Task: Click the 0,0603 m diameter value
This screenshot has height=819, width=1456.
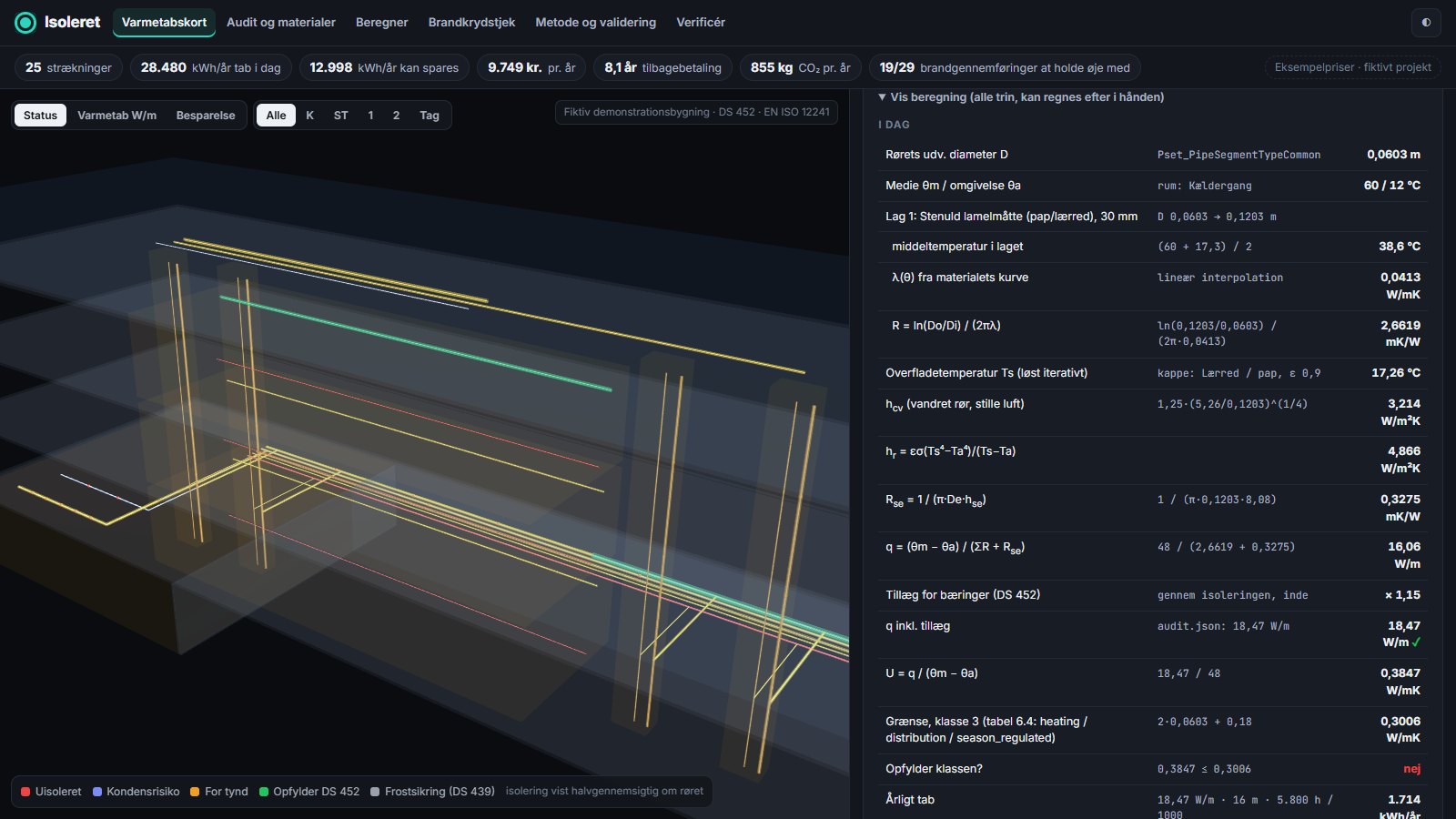Action: (1393, 155)
